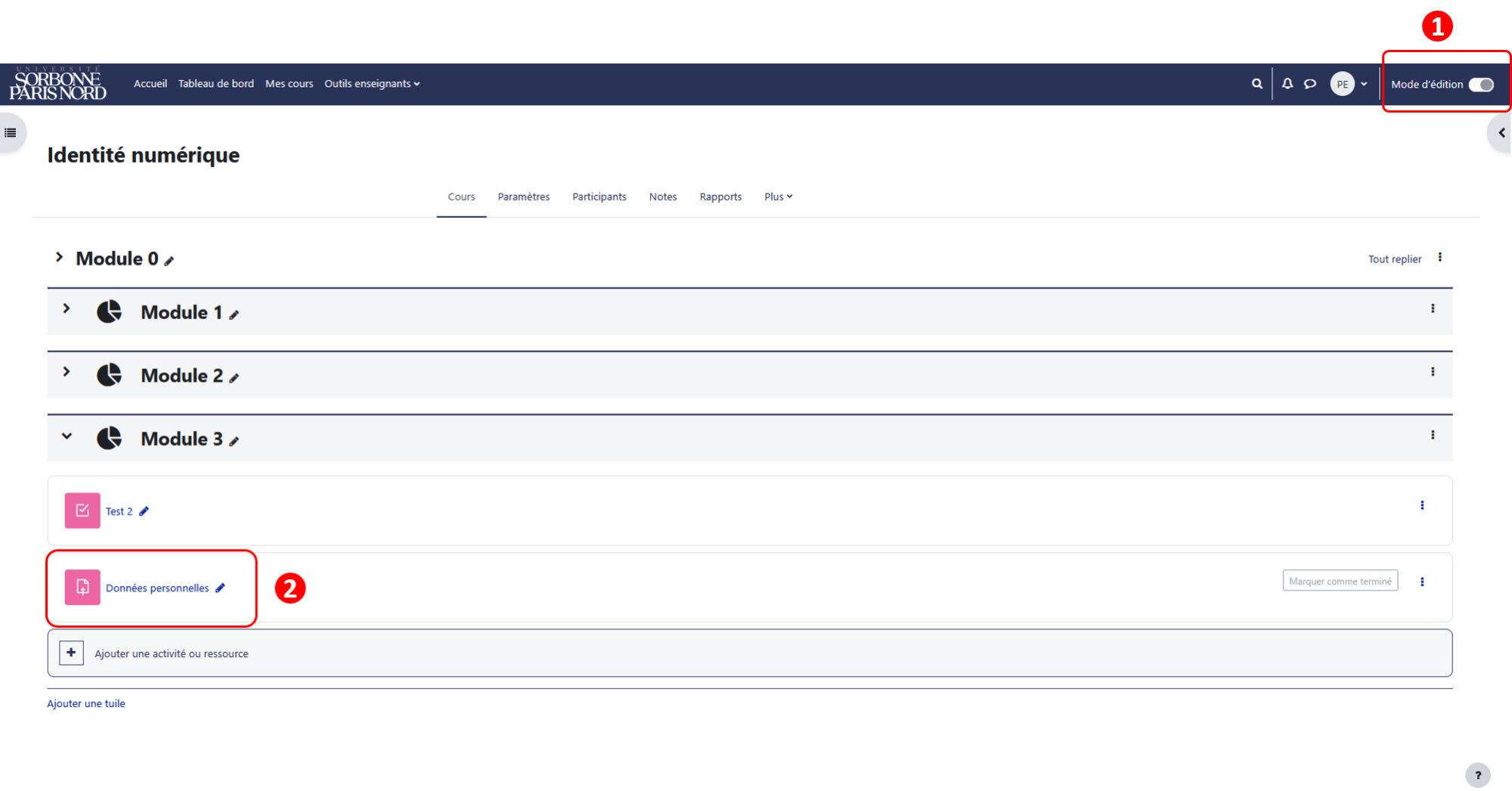1512x791 pixels.
Task: Open the Paramètres tab
Action: pyautogui.click(x=523, y=197)
